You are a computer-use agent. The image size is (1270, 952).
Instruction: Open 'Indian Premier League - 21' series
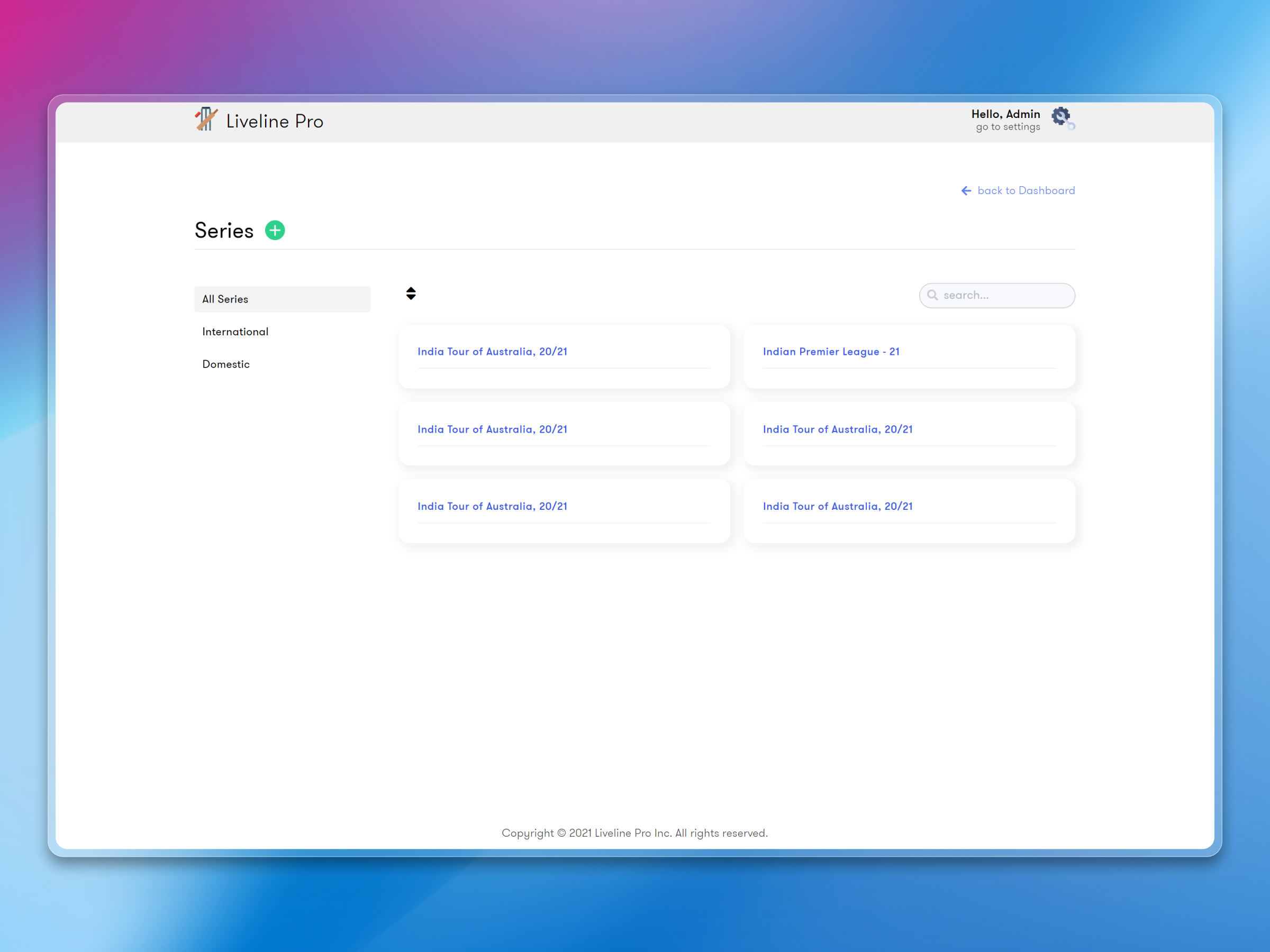click(x=831, y=351)
